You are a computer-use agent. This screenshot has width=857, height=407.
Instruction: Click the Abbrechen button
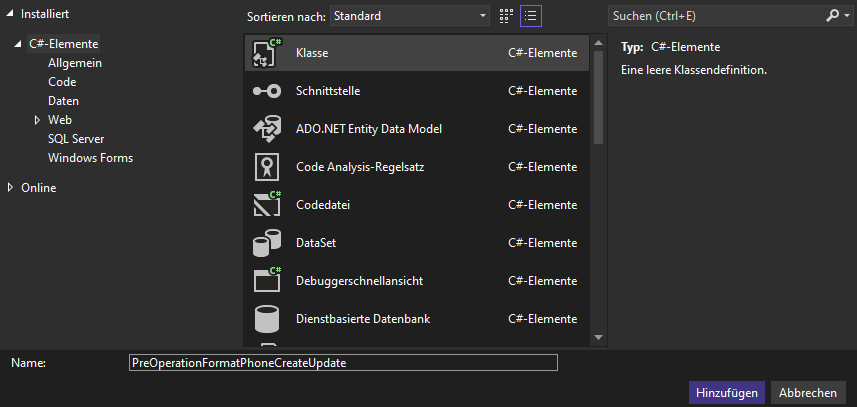[x=809, y=393]
